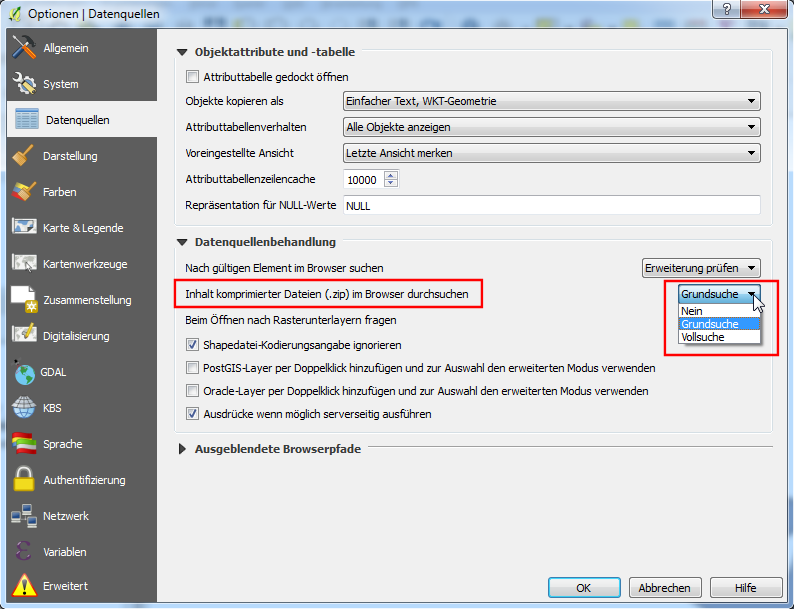Click the open Grundsuche combo box header

click(x=719, y=294)
